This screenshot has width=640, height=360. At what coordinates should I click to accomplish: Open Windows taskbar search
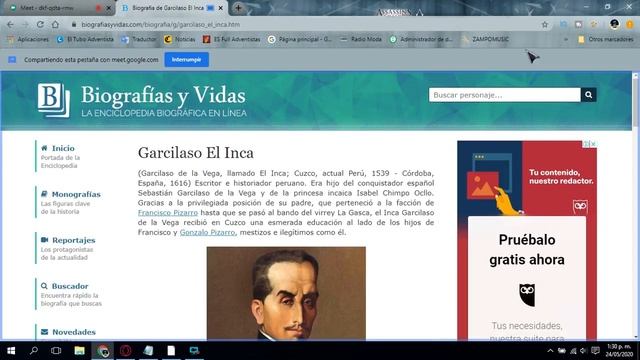point(34,350)
